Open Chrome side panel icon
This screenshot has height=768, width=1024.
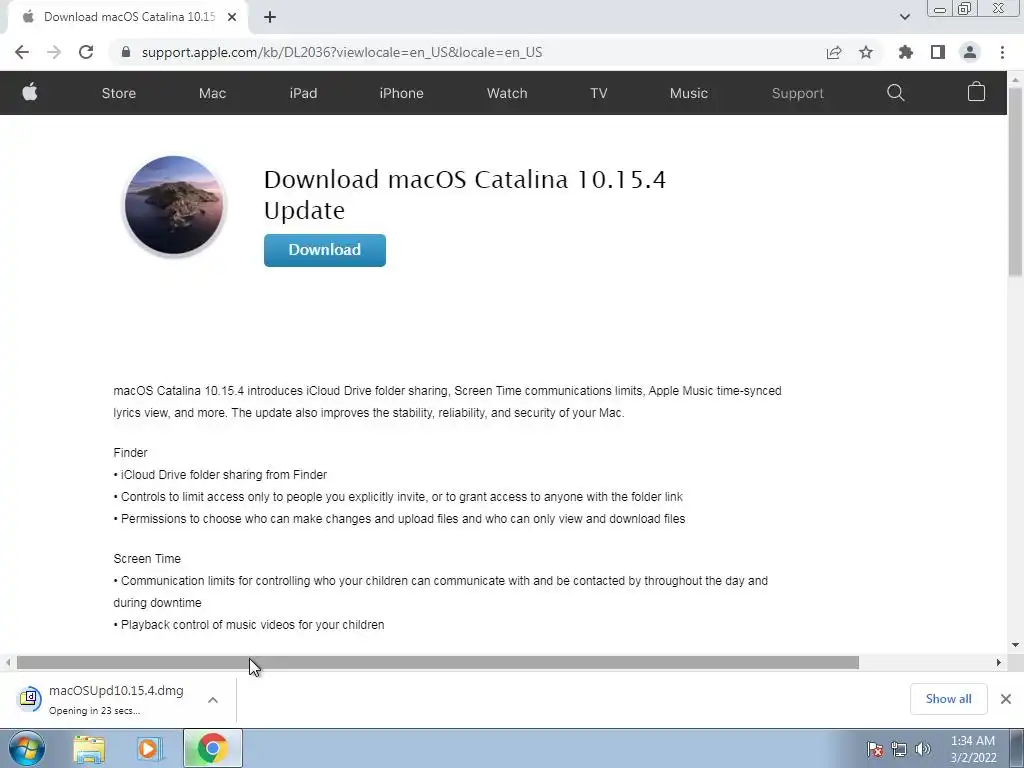coord(938,52)
